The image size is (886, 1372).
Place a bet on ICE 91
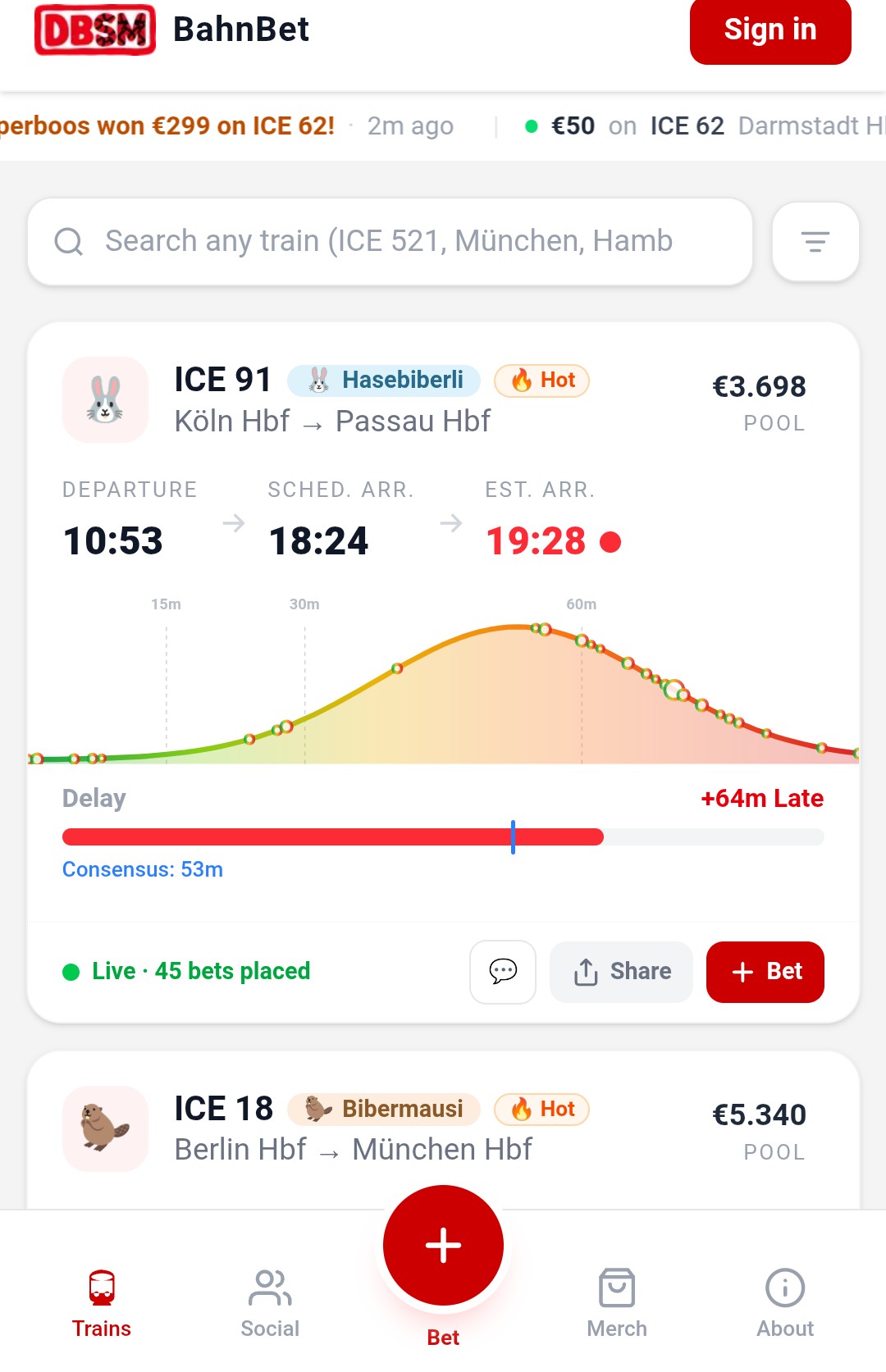pyautogui.click(x=765, y=972)
